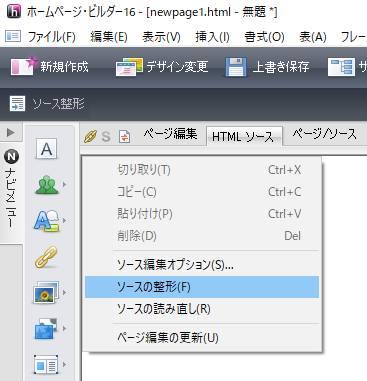
Task: Open the ファイル(F) menu
Action: tap(52, 37)
